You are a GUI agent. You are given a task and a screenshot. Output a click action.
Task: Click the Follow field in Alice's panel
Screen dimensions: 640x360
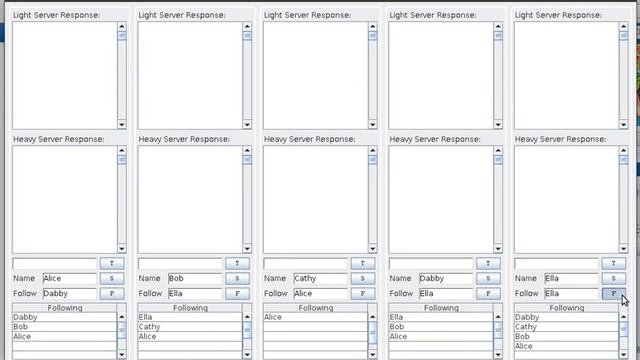[x=69, y=293]
